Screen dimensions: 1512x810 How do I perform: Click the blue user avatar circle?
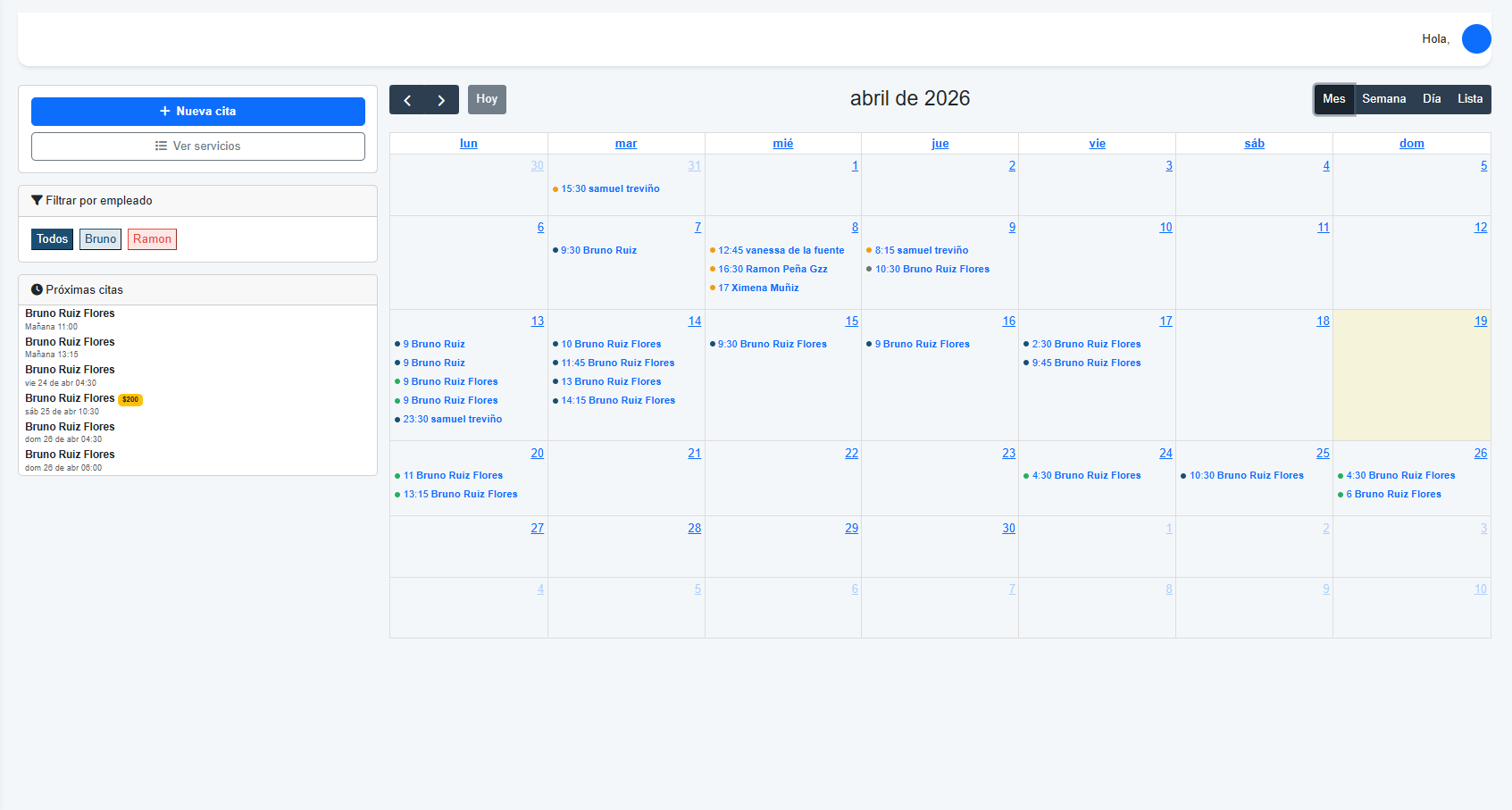coord(1475,39)
